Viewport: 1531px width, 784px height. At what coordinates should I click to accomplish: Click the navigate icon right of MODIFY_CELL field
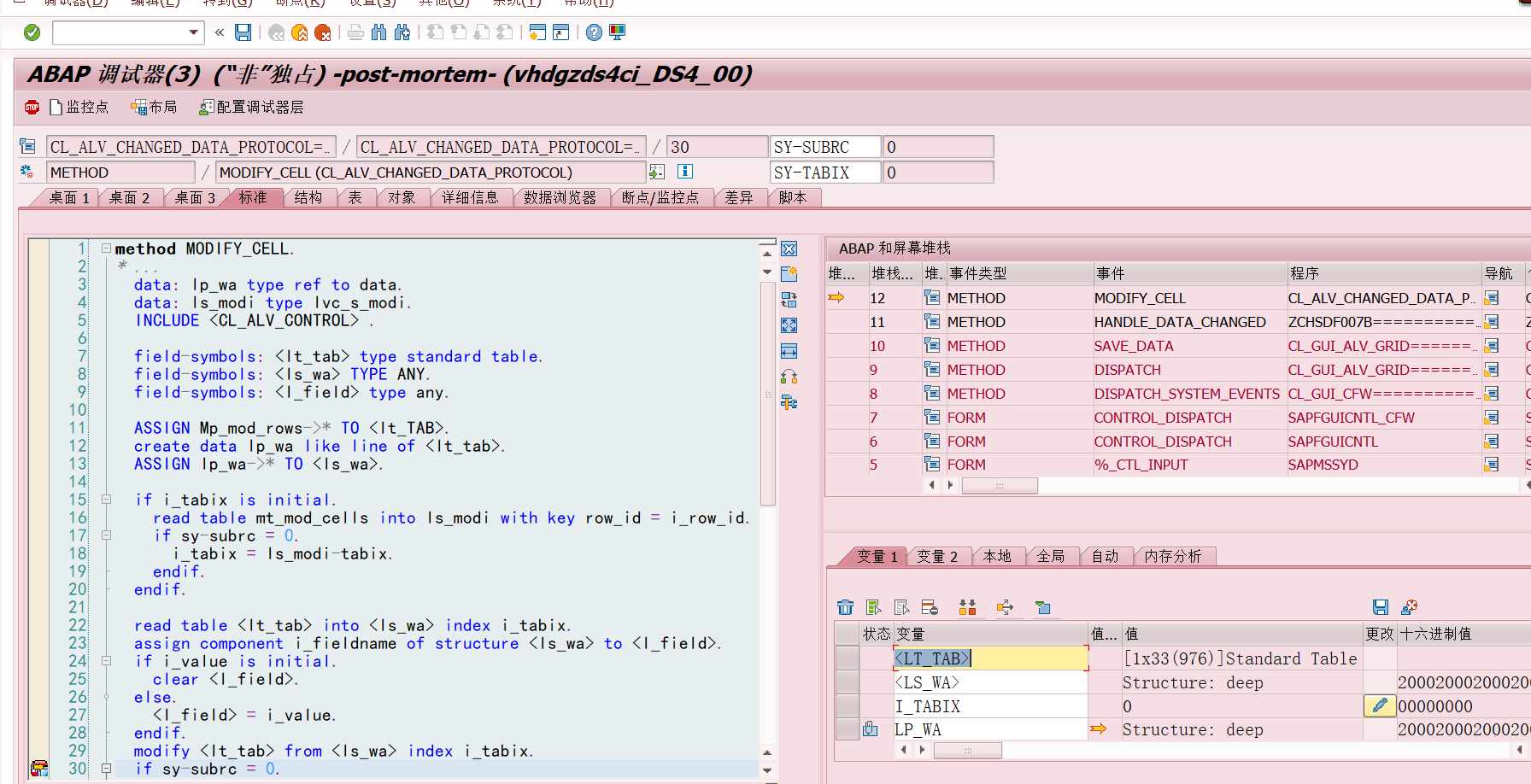coord(657,172)
